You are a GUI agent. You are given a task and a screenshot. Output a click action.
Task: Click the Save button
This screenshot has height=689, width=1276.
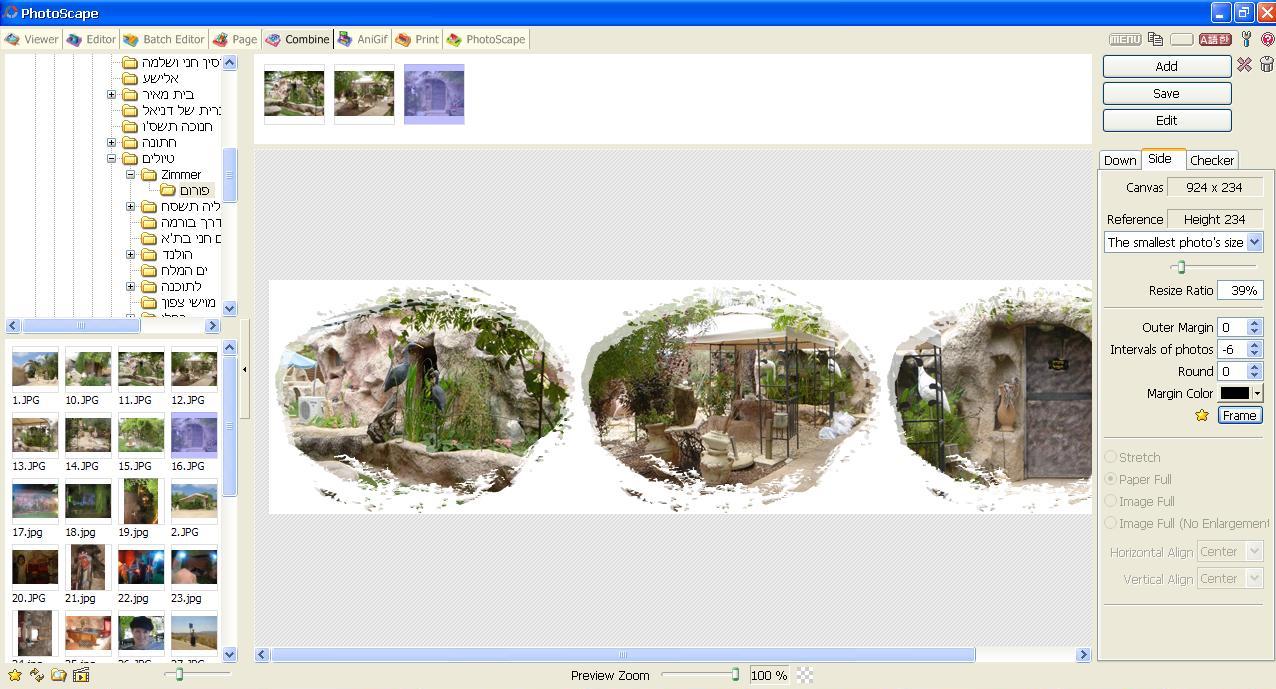(1167, 93)
